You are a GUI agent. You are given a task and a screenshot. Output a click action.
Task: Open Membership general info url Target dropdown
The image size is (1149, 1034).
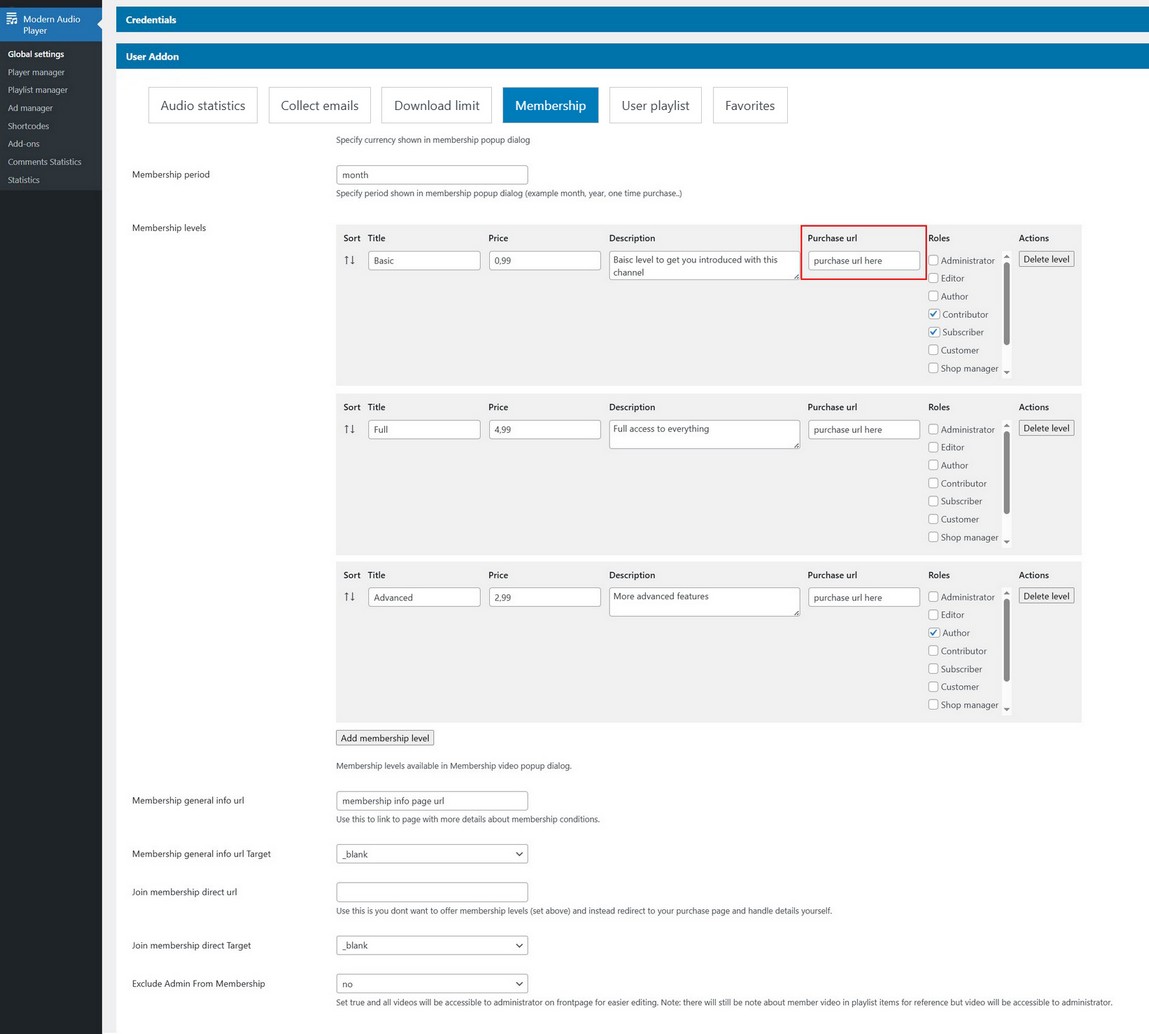pyautogui.click(x=432, y=854)
